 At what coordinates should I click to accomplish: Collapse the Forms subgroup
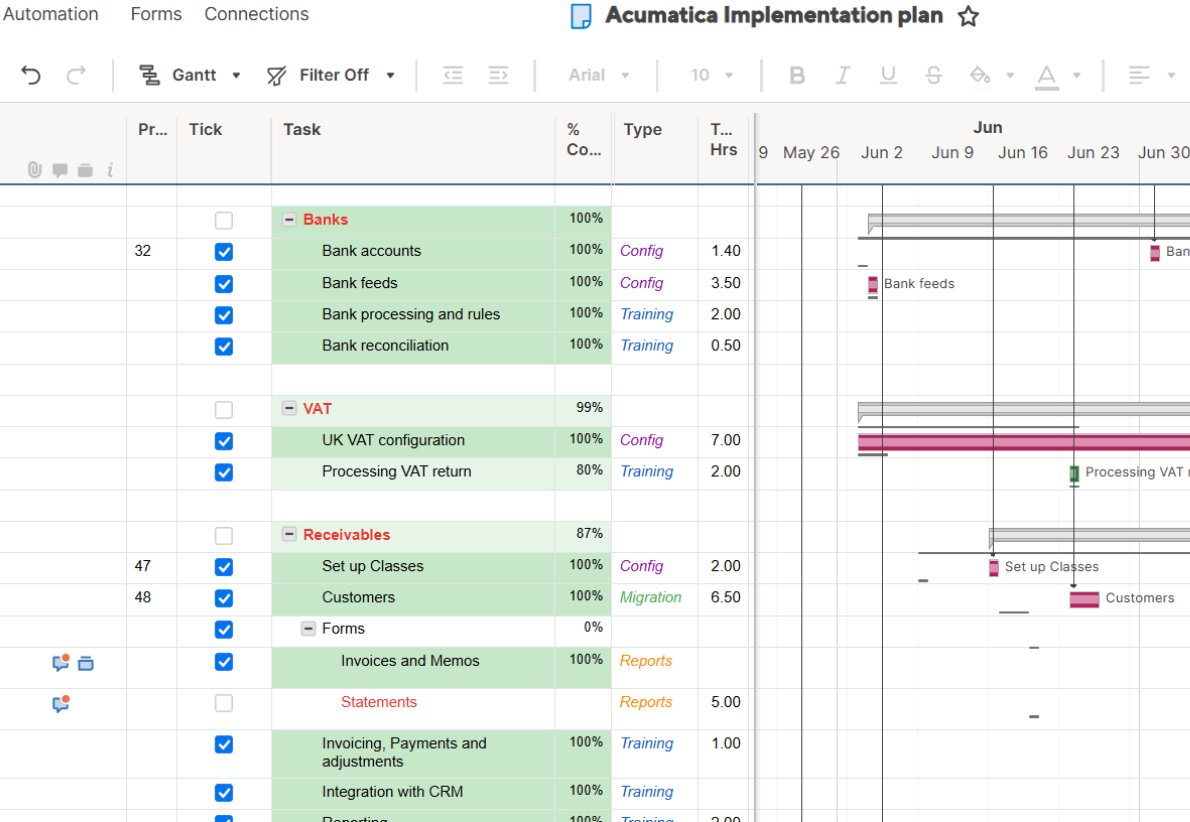[309, 629]
